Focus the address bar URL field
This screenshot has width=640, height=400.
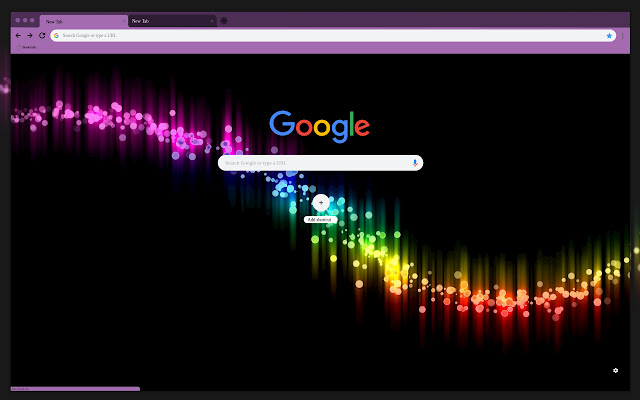[333, 36]
